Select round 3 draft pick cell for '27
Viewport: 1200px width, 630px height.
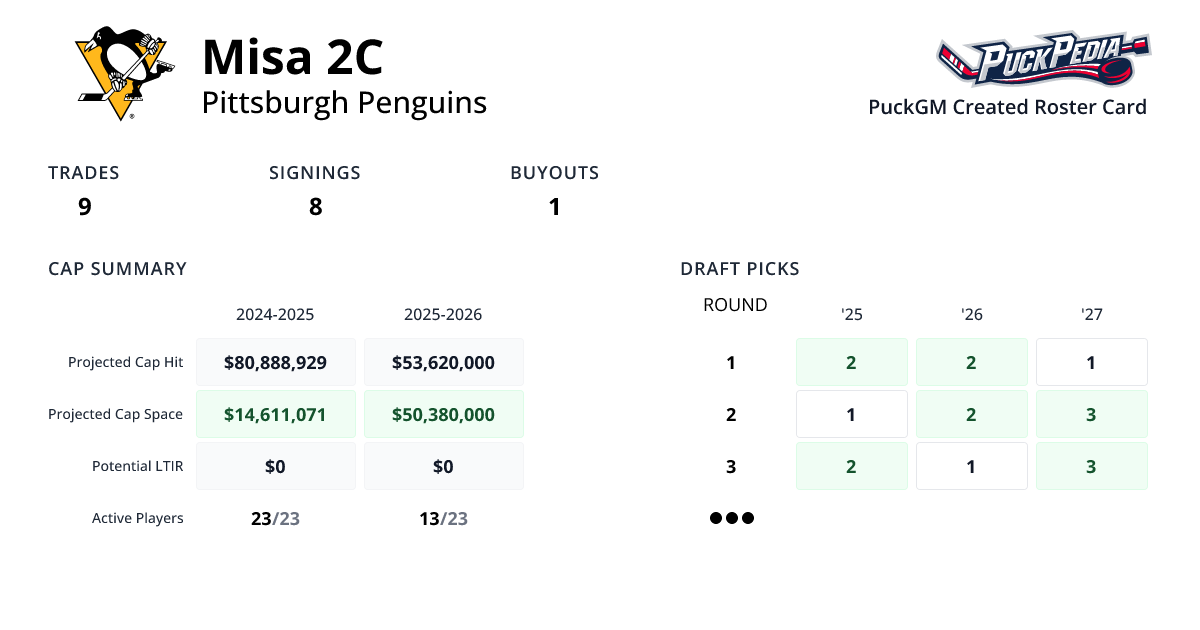(x=1091, y=466)
